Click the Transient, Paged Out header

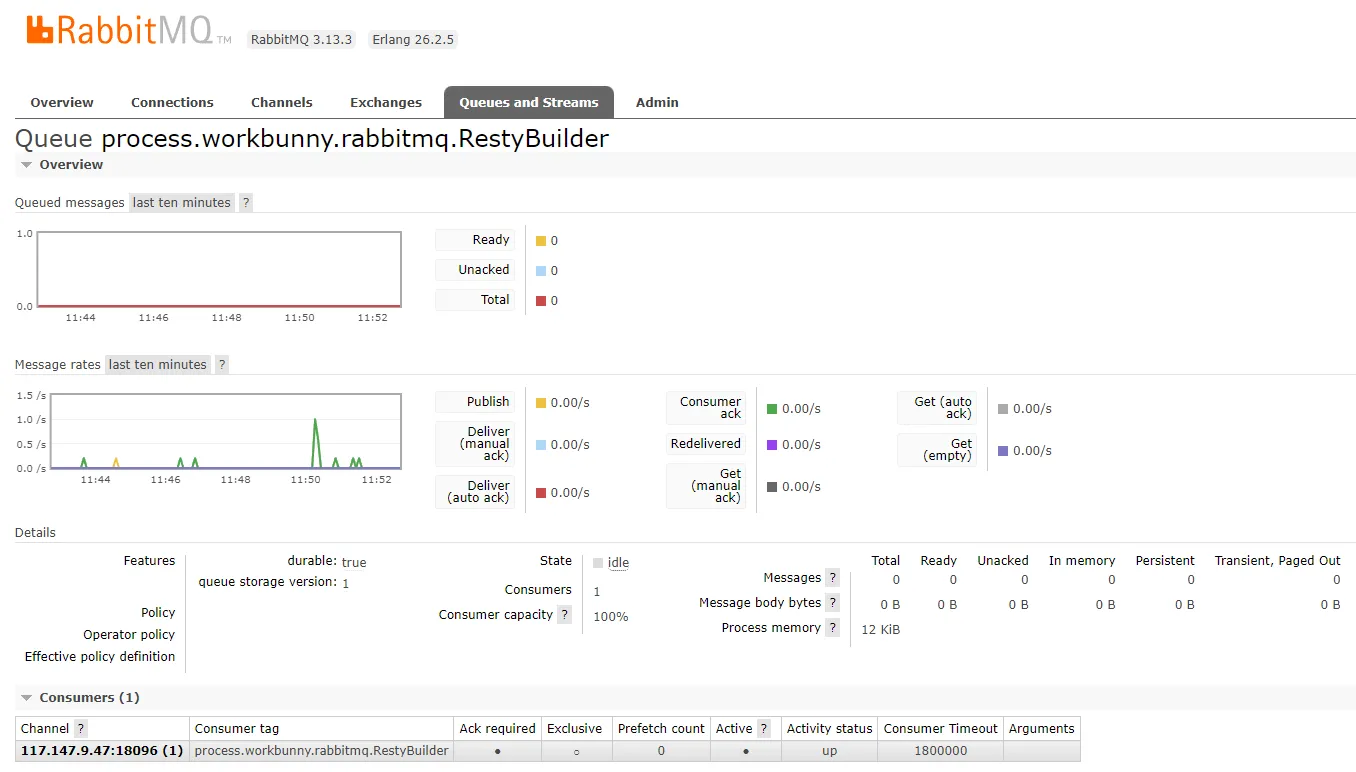coord(1277,561)
